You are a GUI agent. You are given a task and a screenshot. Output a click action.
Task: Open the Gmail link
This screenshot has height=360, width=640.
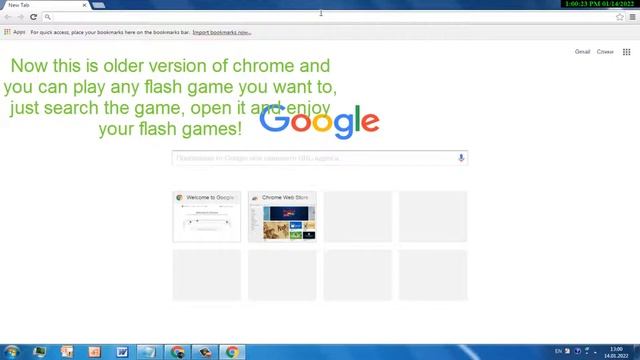coord(582,52)
